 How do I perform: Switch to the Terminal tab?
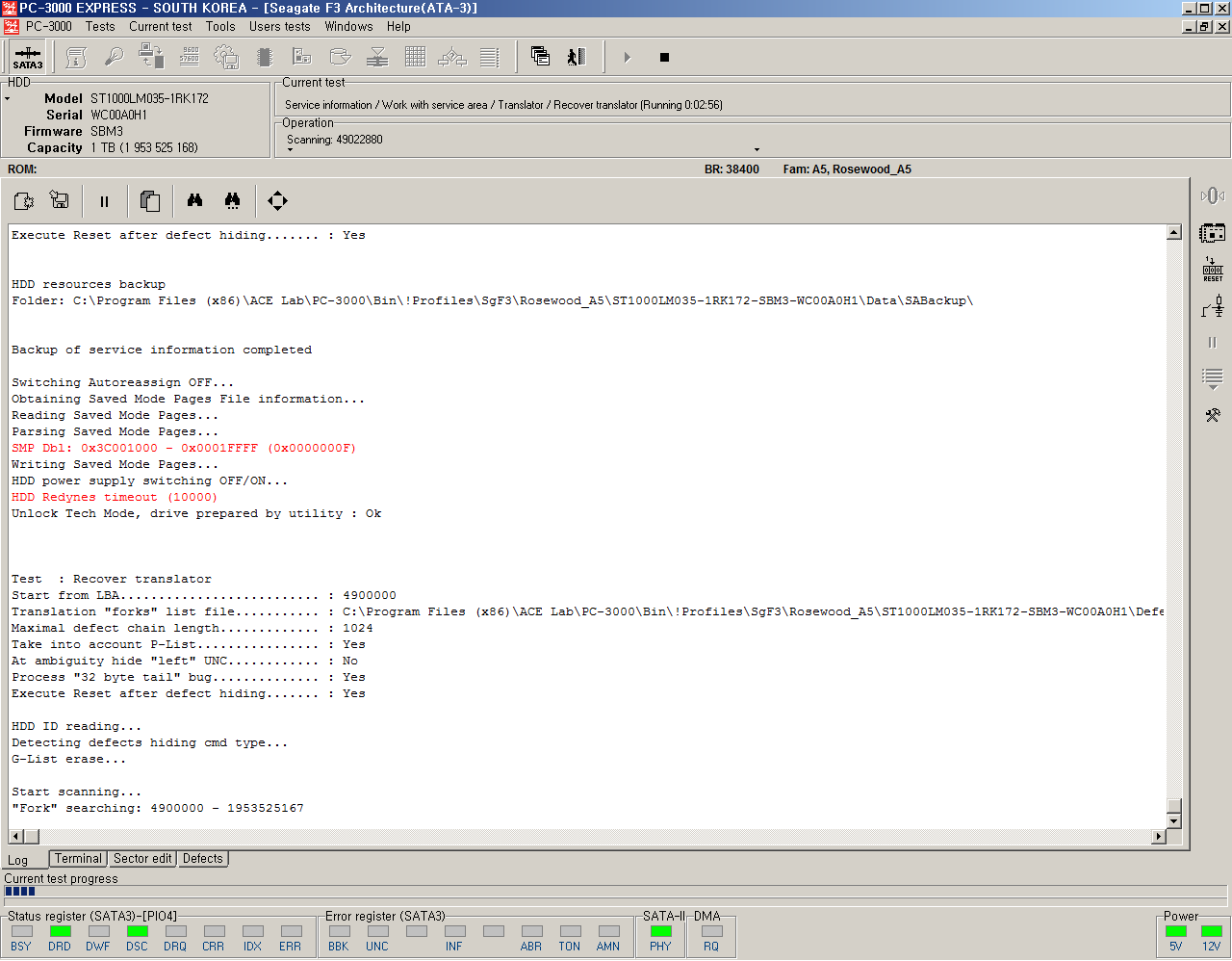click(78, 859)
